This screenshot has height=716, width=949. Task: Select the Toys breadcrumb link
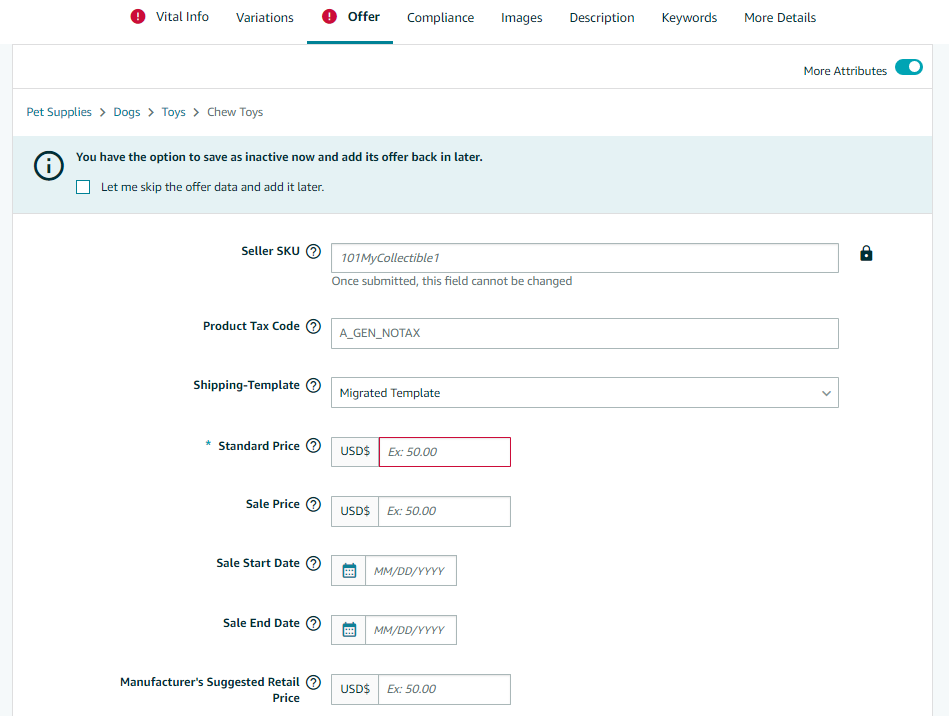coord(174,112)
